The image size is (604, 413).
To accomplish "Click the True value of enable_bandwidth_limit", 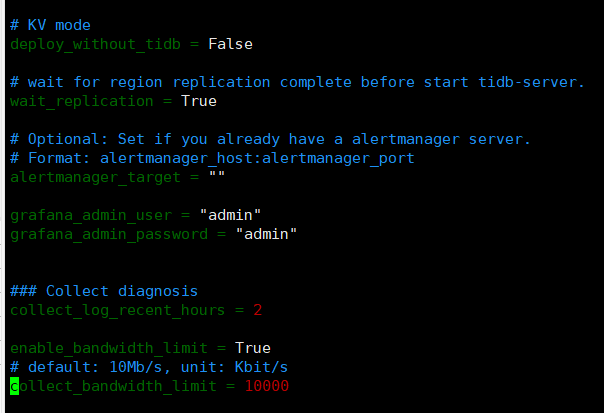I will [x=252, y=348].
